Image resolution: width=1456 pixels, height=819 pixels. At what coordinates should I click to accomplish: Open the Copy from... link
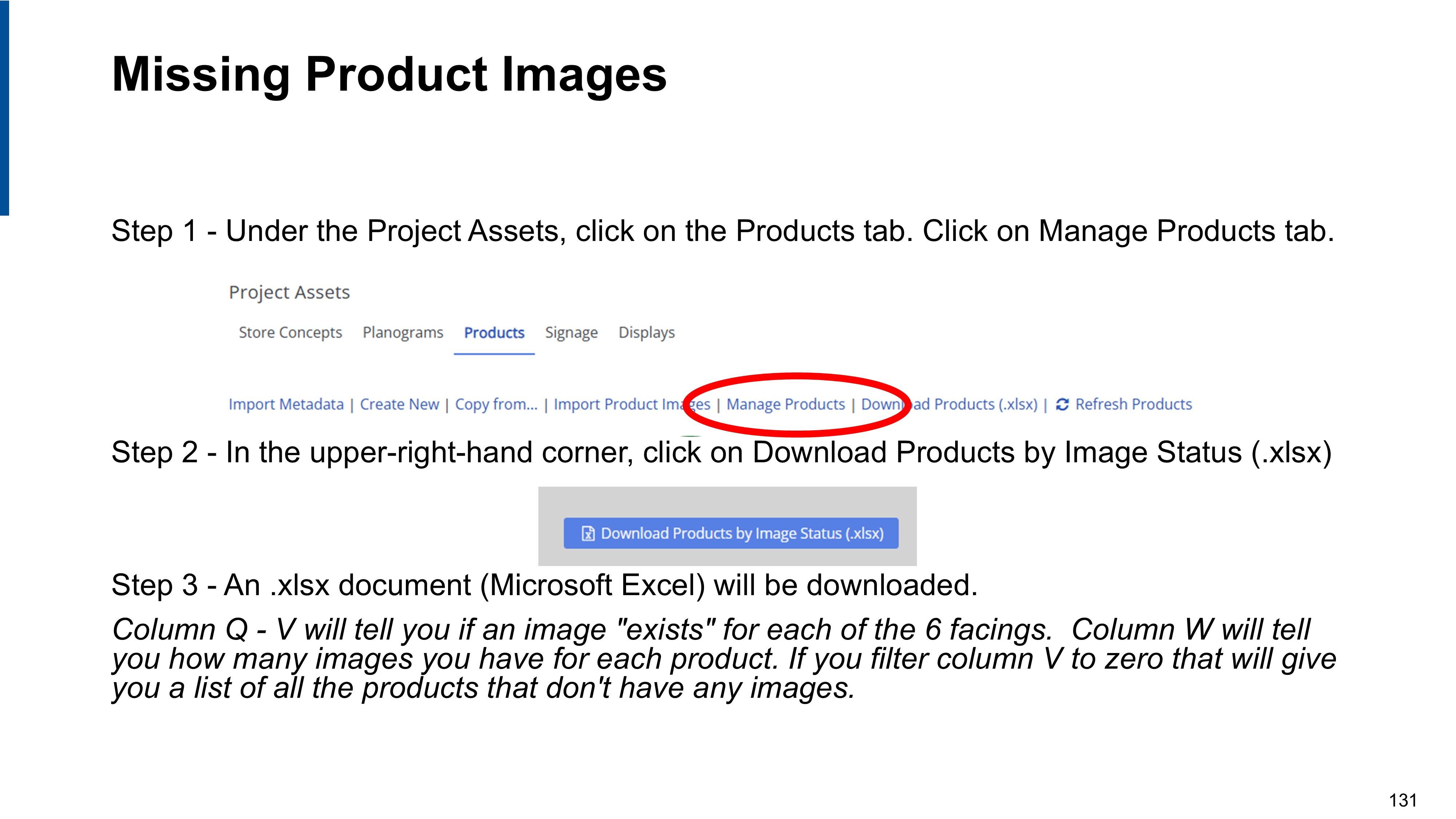point(496,405)
